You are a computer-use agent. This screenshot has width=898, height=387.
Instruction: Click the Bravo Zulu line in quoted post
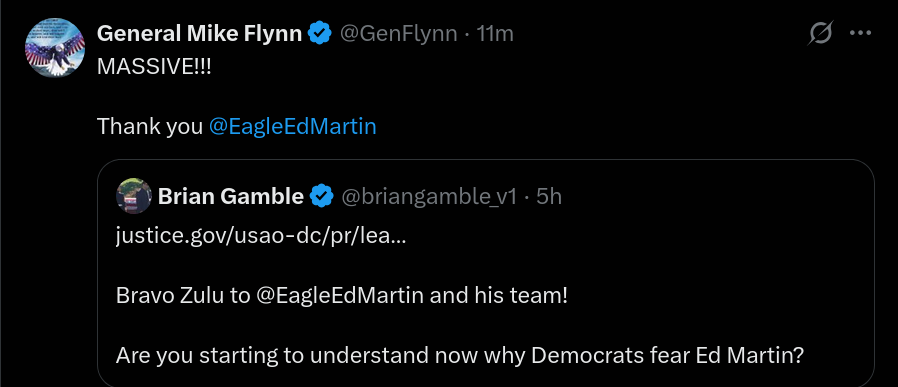tap(341, 296)
